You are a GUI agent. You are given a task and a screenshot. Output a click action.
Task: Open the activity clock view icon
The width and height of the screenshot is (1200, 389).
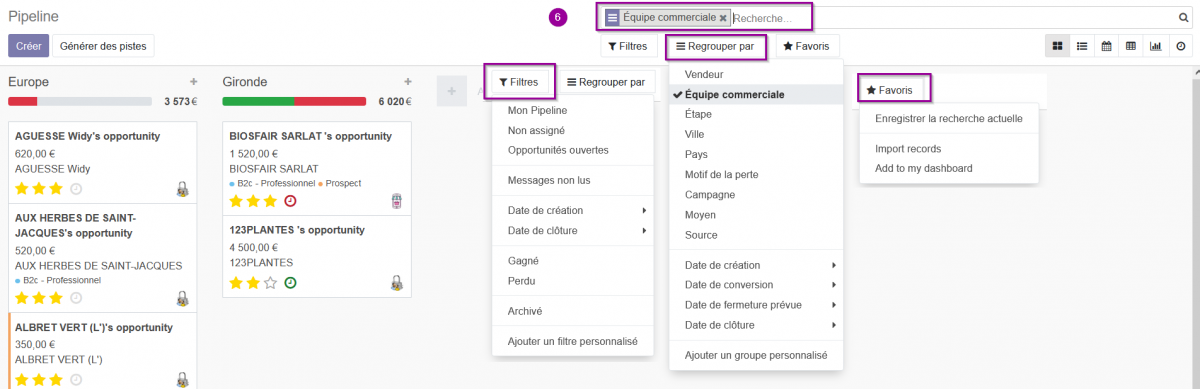pyautogui.click(x=1180, y=46)
